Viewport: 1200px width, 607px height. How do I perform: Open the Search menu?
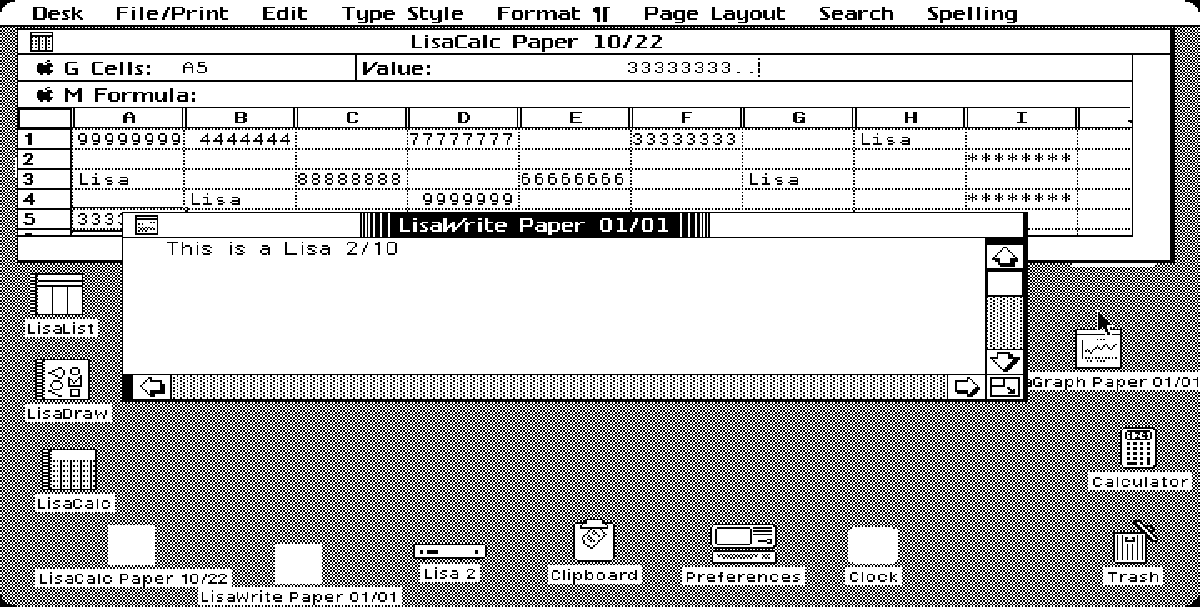(856, 13)
